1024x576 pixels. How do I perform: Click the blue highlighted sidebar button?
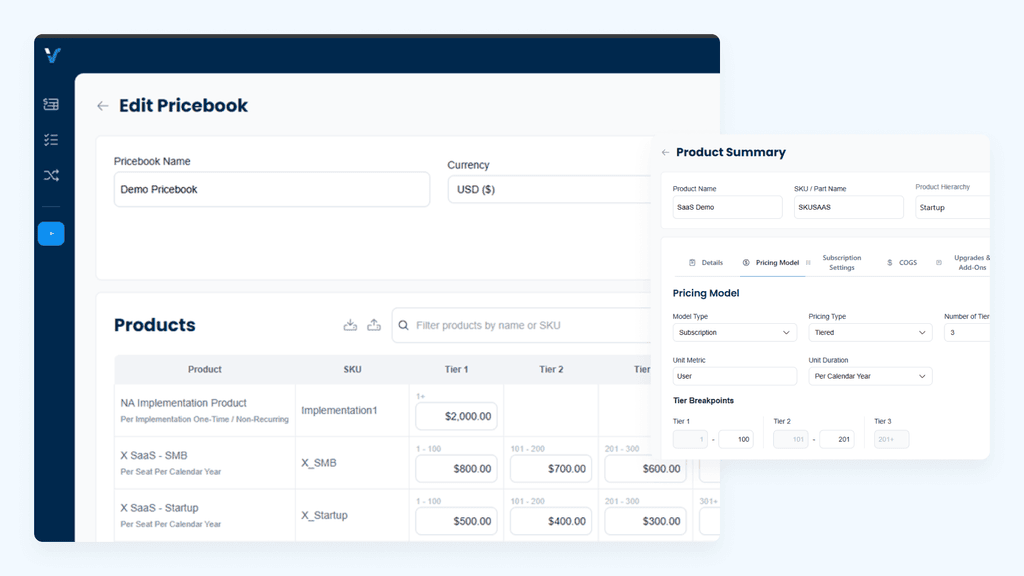[x=51, y=233]
